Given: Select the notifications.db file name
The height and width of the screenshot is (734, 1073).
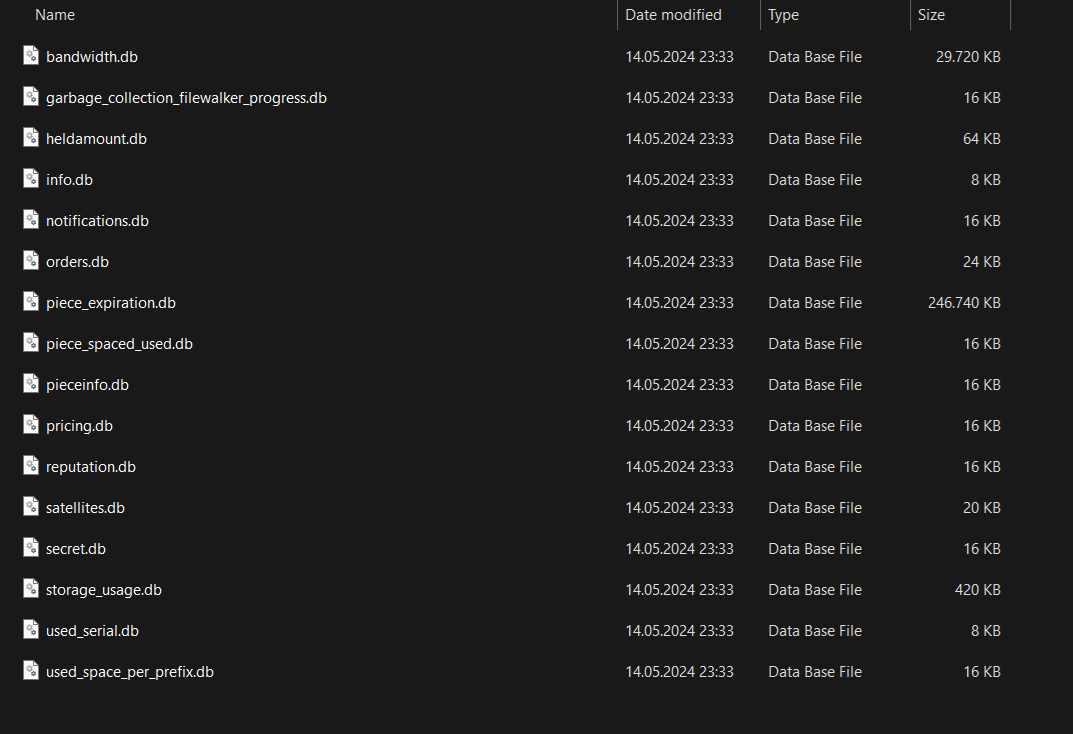Looking at the screenshot, I should point(97,221).
